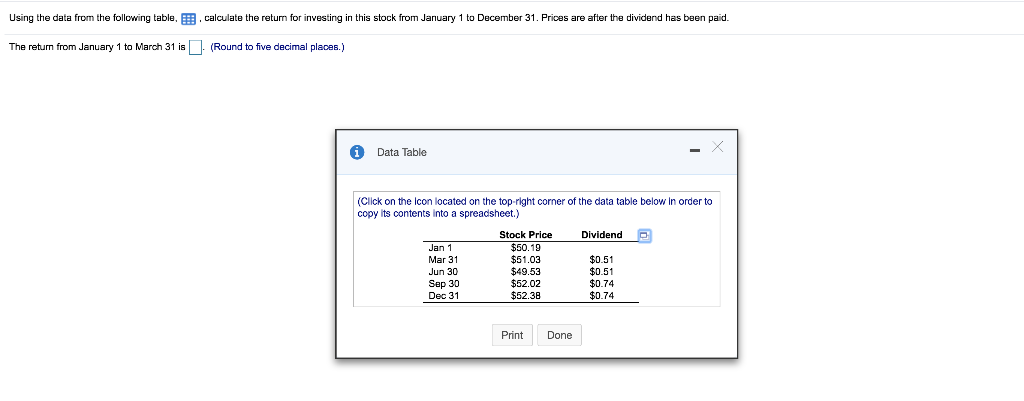Click the Jun 30 dividend $0.51
This screenshot has height=401, width=1024.
coord(601,272)
